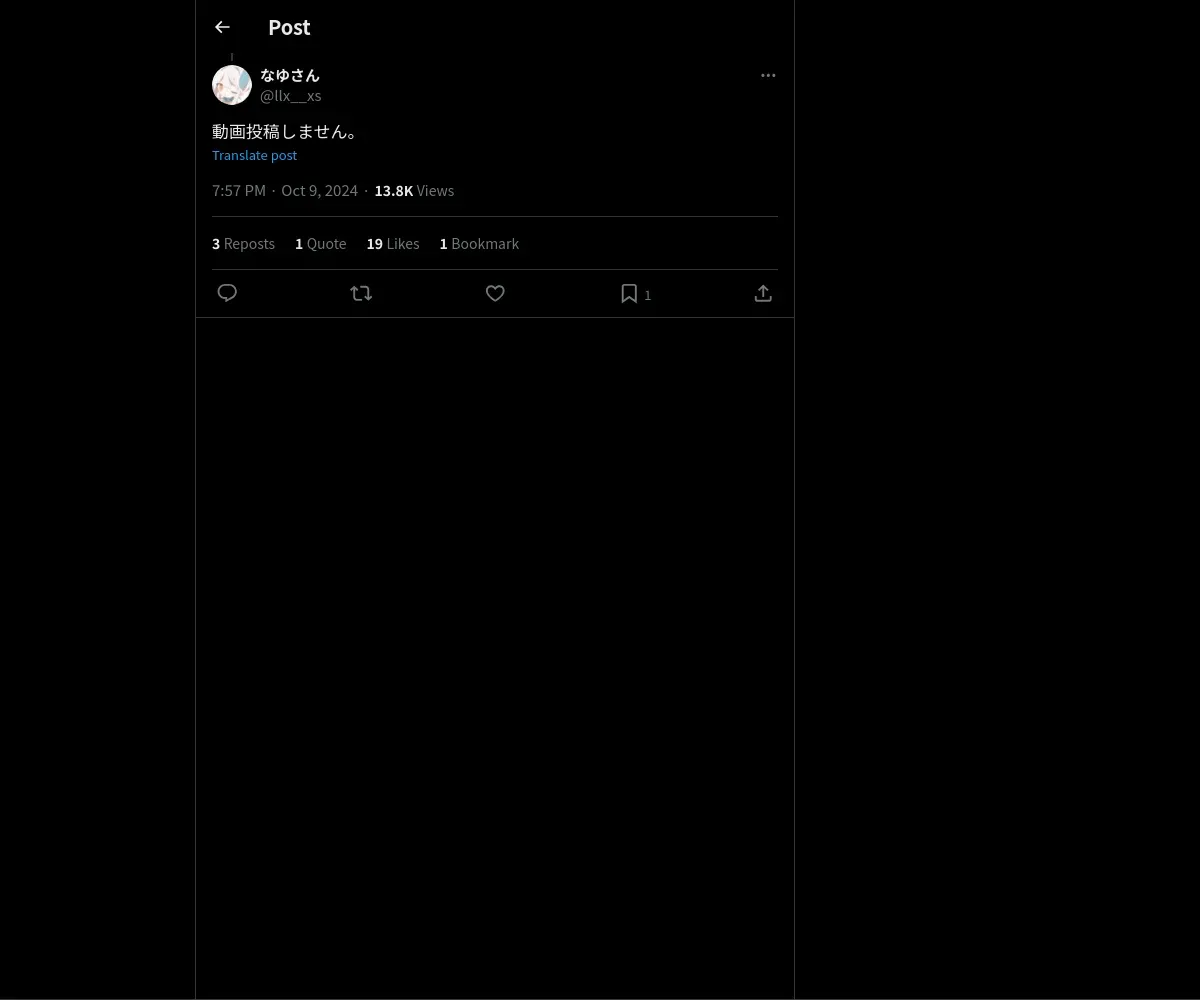Click the 7:57 PM timestamp
Screen dimensions: 1200x1000
click(239, 190)
